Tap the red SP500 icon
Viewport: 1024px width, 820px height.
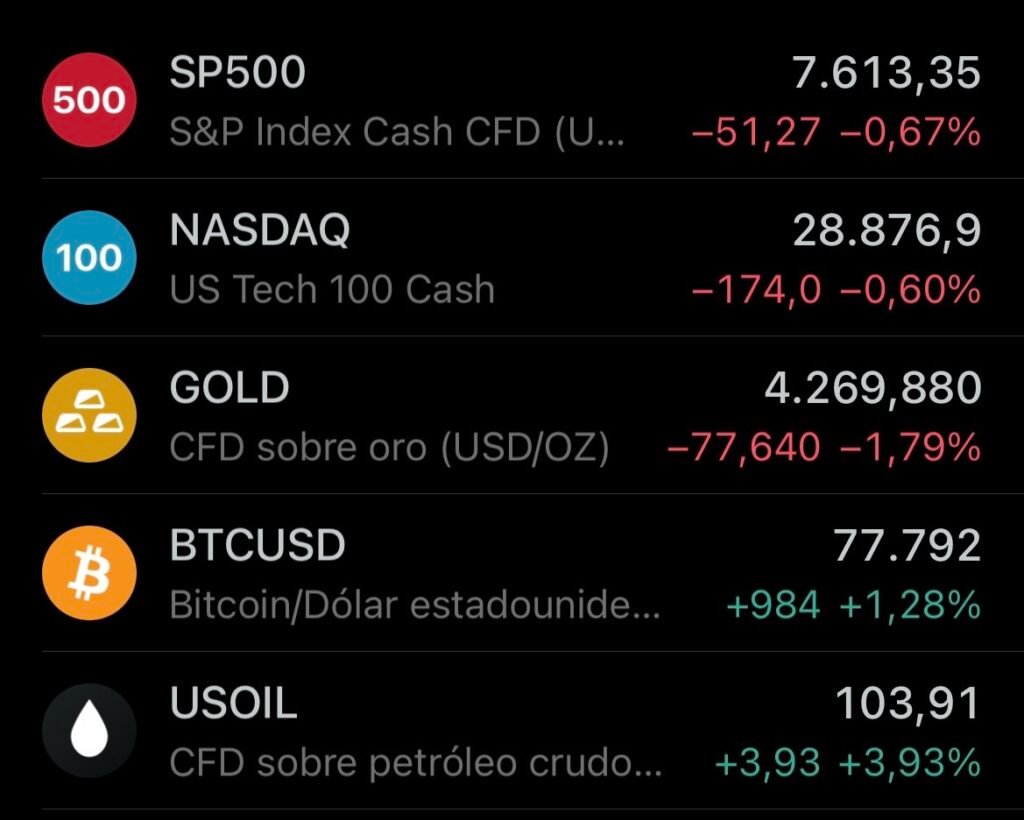[89, 100]
